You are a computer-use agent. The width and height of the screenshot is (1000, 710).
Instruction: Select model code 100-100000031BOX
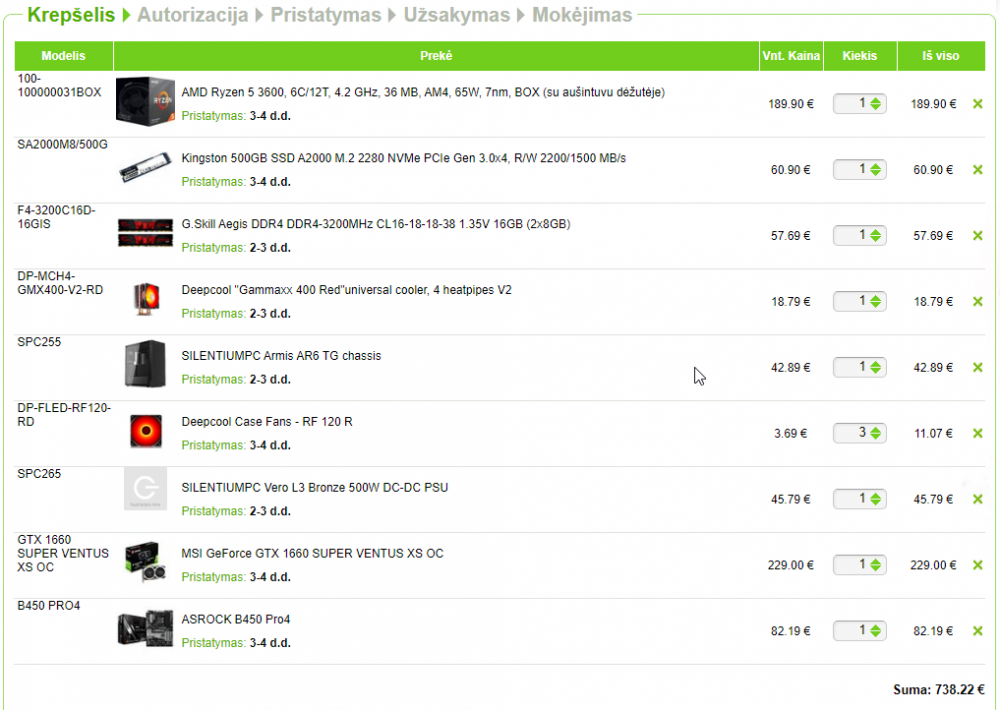(59, 85)
